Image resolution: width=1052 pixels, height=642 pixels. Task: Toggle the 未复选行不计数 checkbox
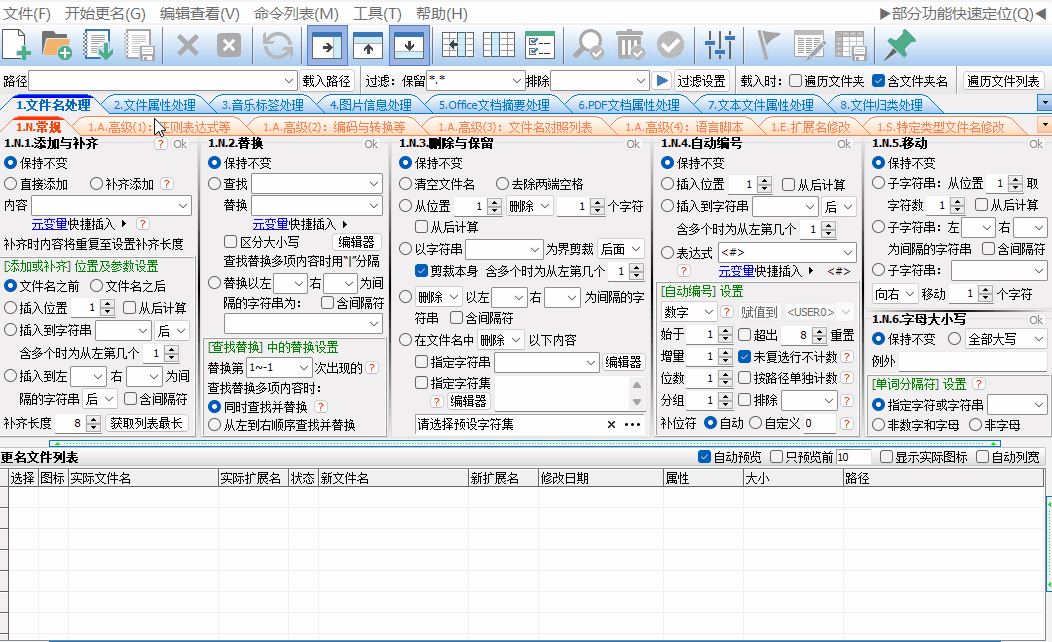(x=744, y=356)
